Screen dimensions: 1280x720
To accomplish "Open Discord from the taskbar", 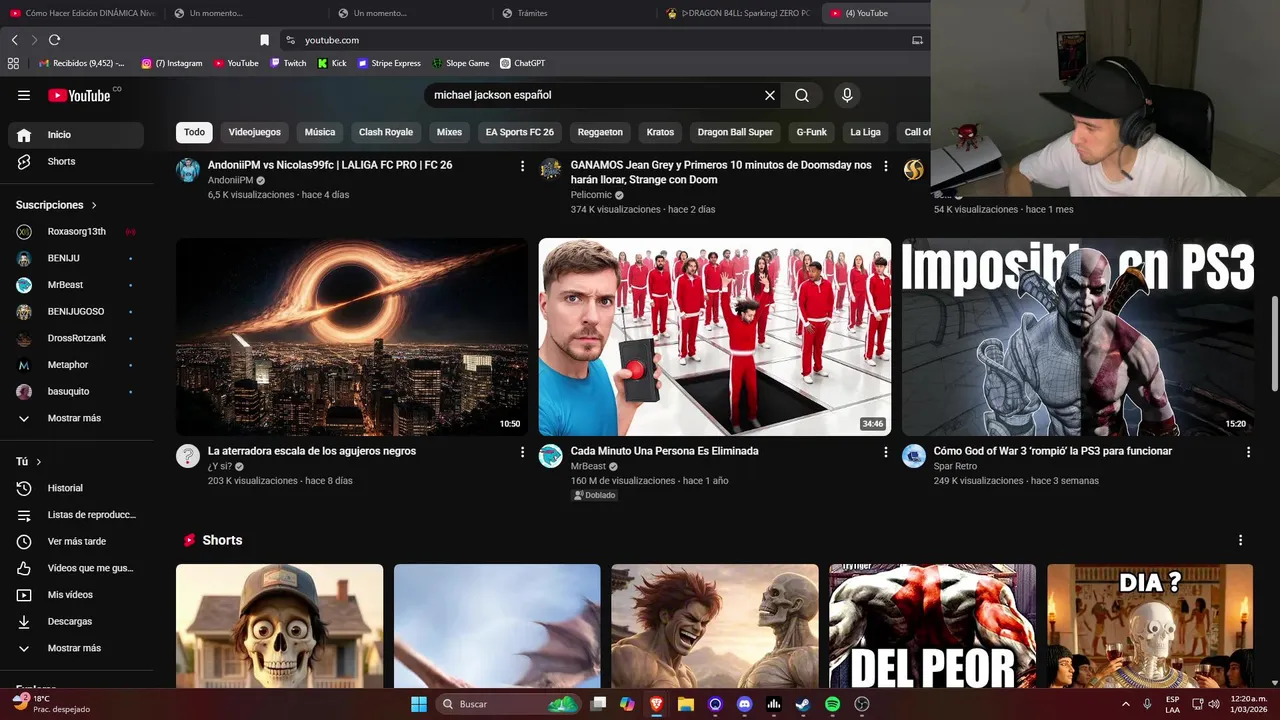I will (744, 704).
